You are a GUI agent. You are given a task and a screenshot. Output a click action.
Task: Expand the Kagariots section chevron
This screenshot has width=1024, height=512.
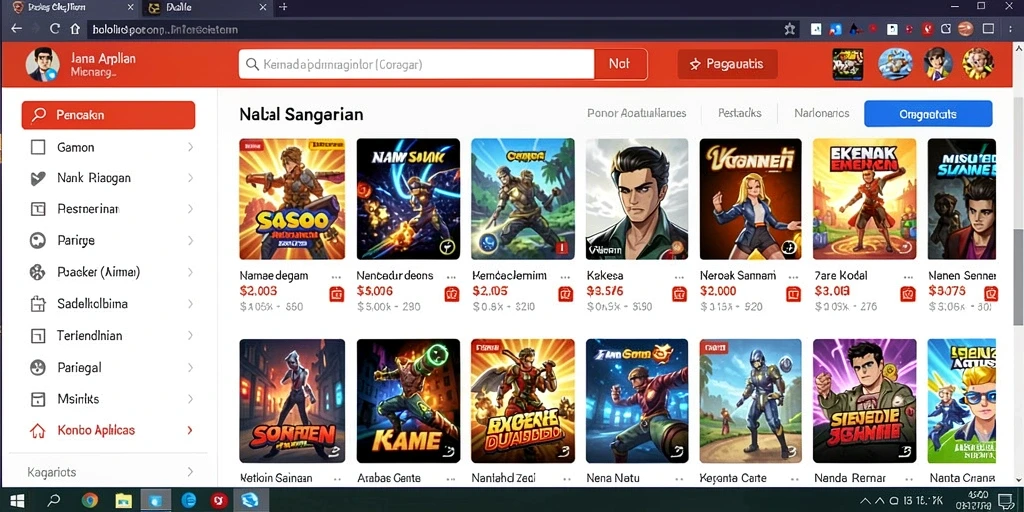[190, 472]
